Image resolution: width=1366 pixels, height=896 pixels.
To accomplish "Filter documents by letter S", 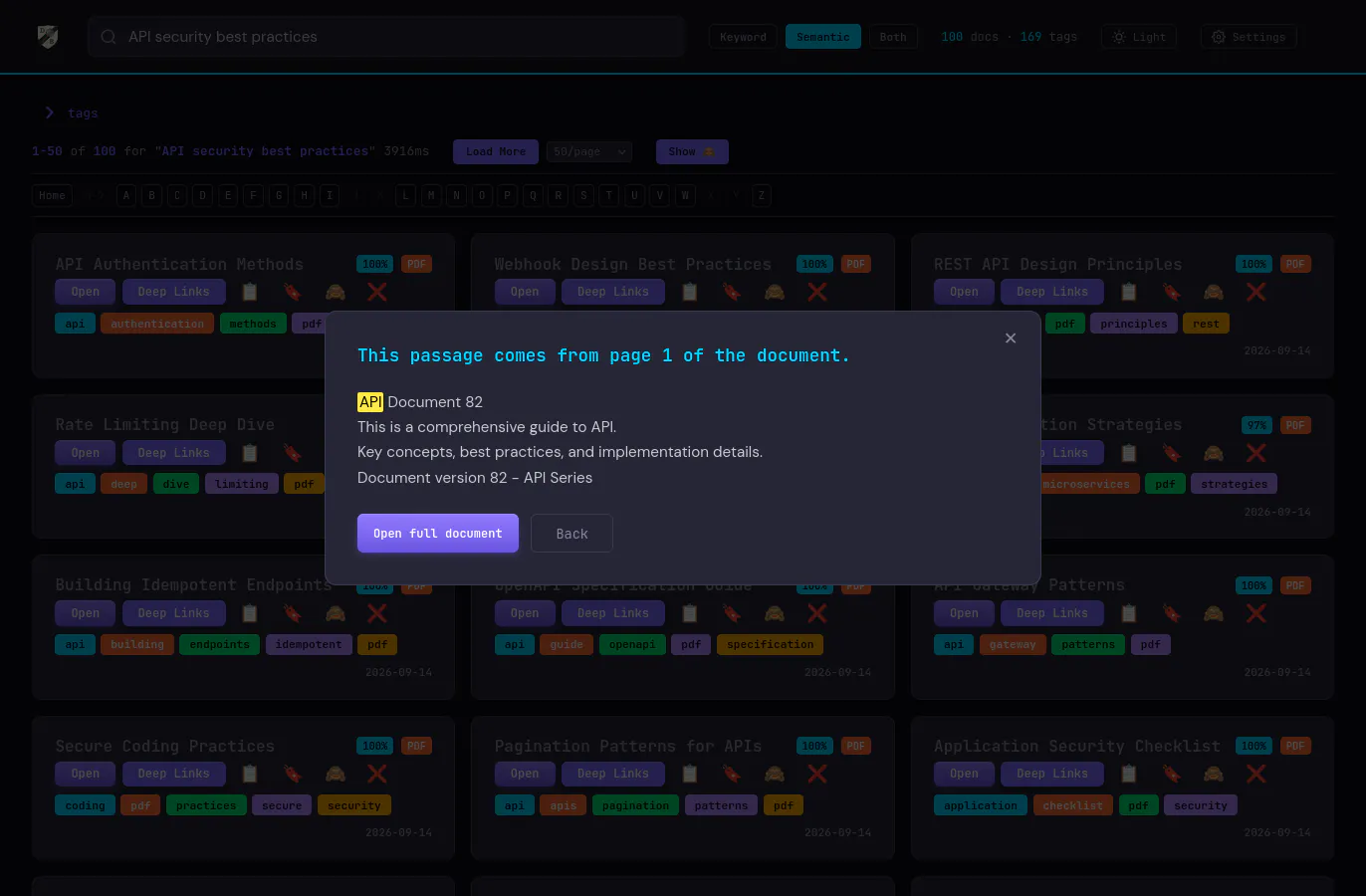I will [583, 195].
